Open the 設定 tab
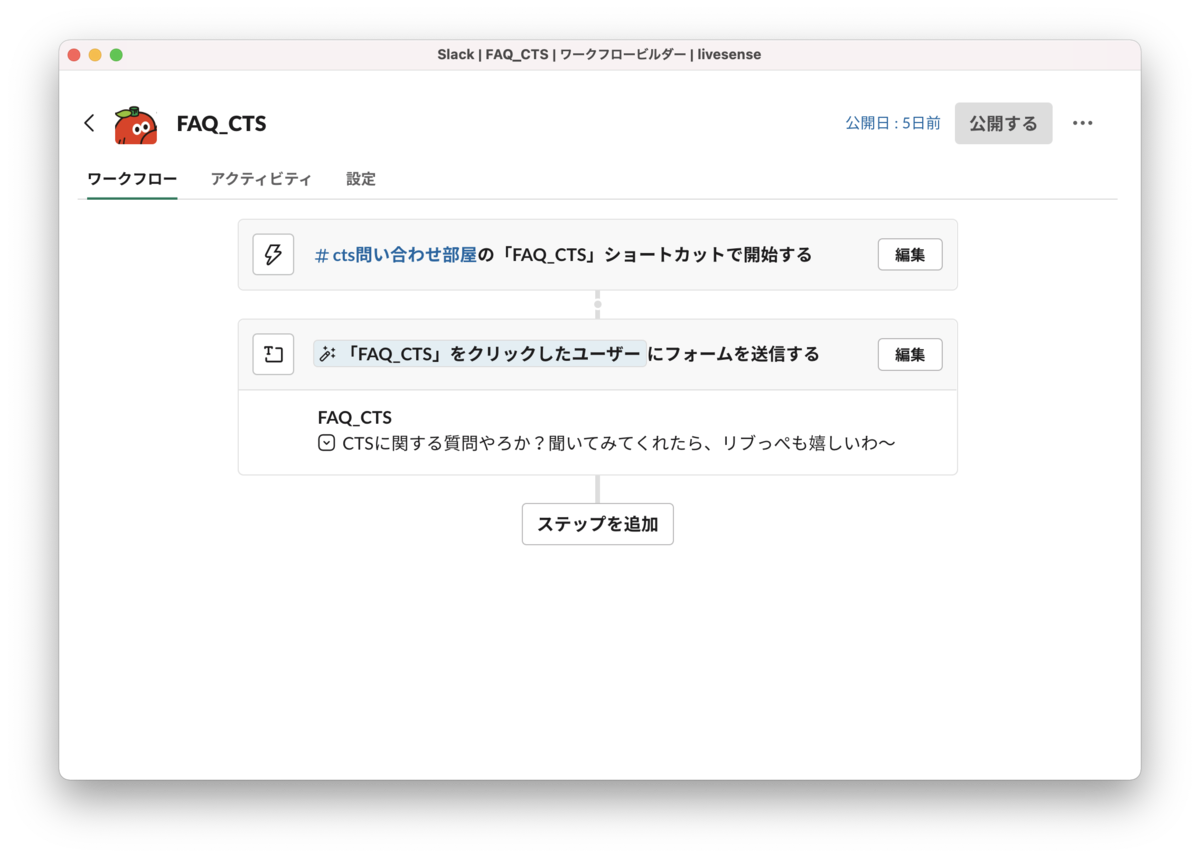Screen dimensions: 1200x858 pos(361,179)
